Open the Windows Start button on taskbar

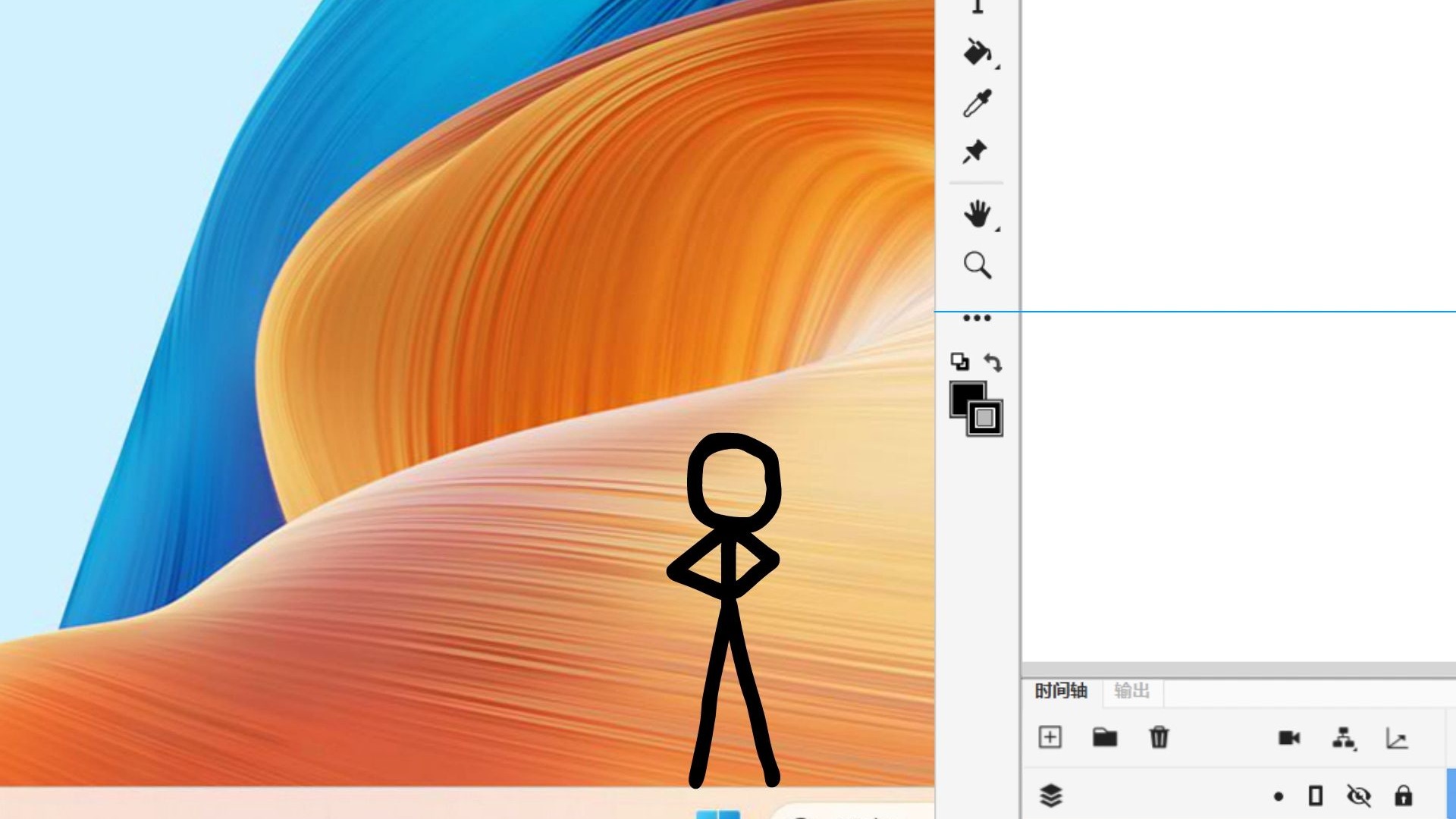717,814
